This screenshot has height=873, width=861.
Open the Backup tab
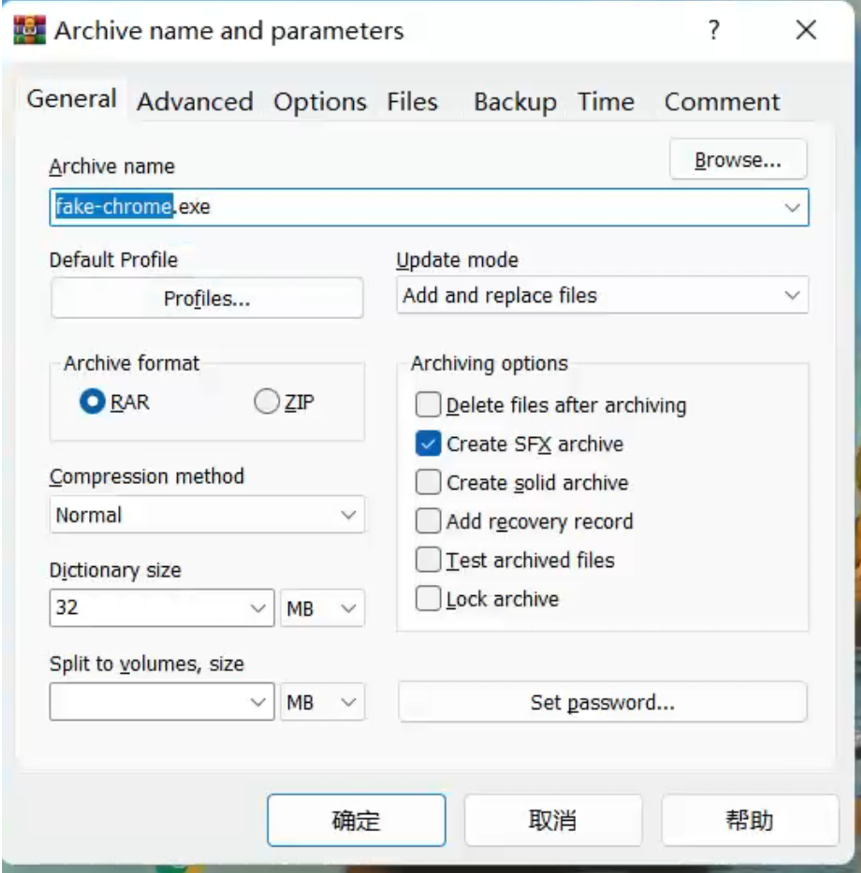pyautogui.click(x=515, y=102)
